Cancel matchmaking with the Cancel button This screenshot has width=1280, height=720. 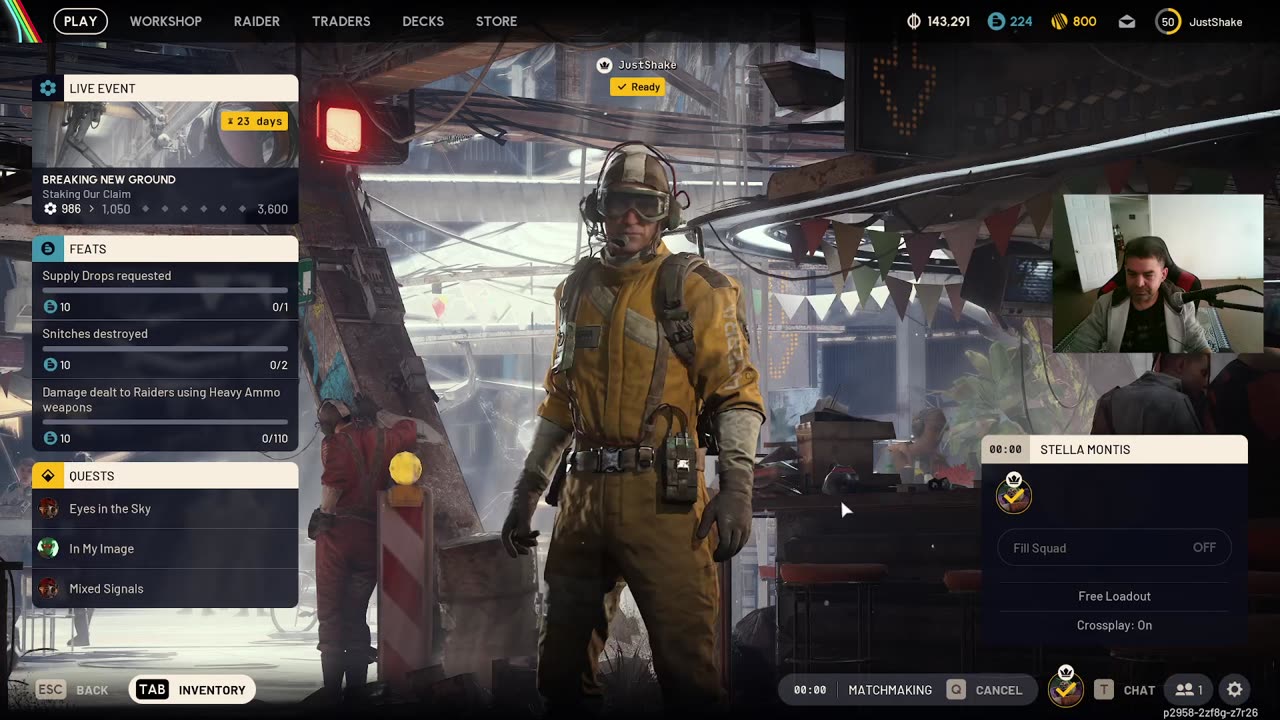point(985,690)
